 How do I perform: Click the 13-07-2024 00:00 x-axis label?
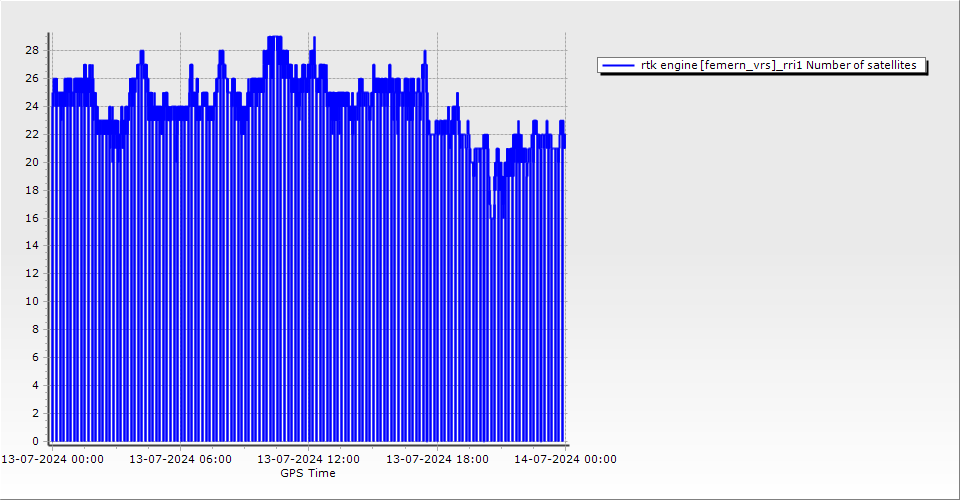coord(51,459)
